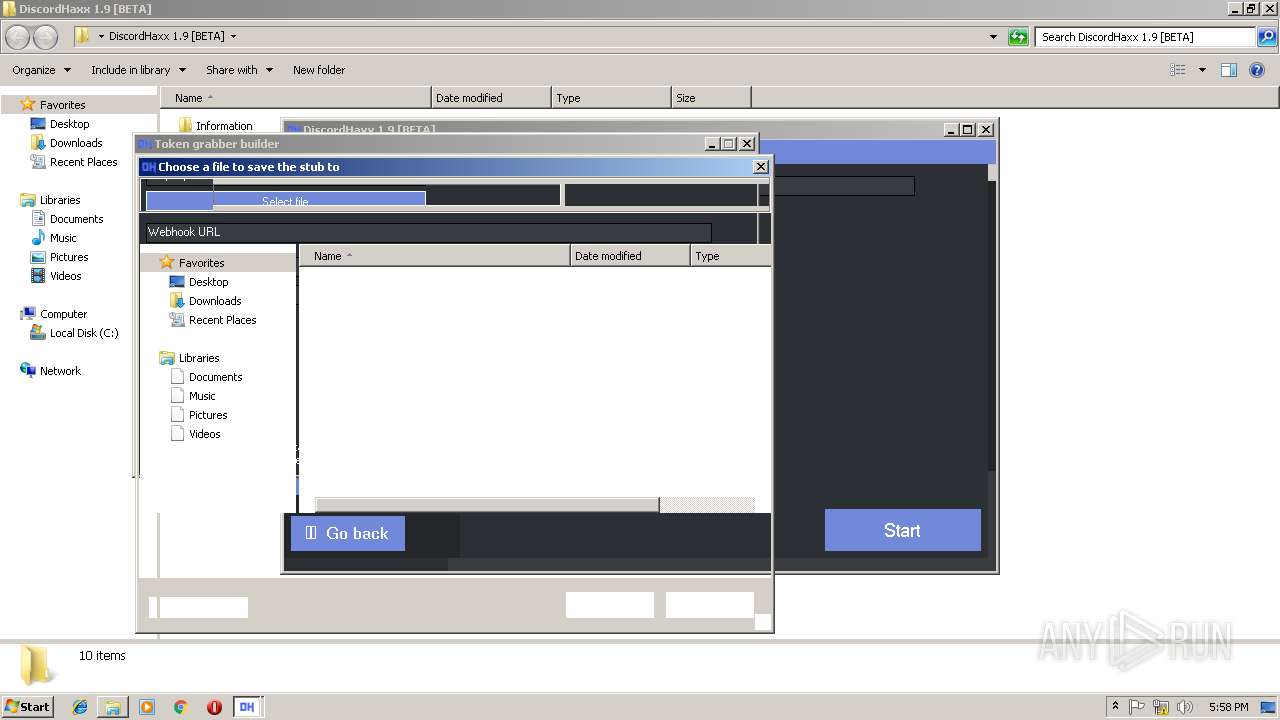The height and width of the screenshot is (720, 1280).
Task: Open the Include in library dropdown
Action: click(138, 70)
